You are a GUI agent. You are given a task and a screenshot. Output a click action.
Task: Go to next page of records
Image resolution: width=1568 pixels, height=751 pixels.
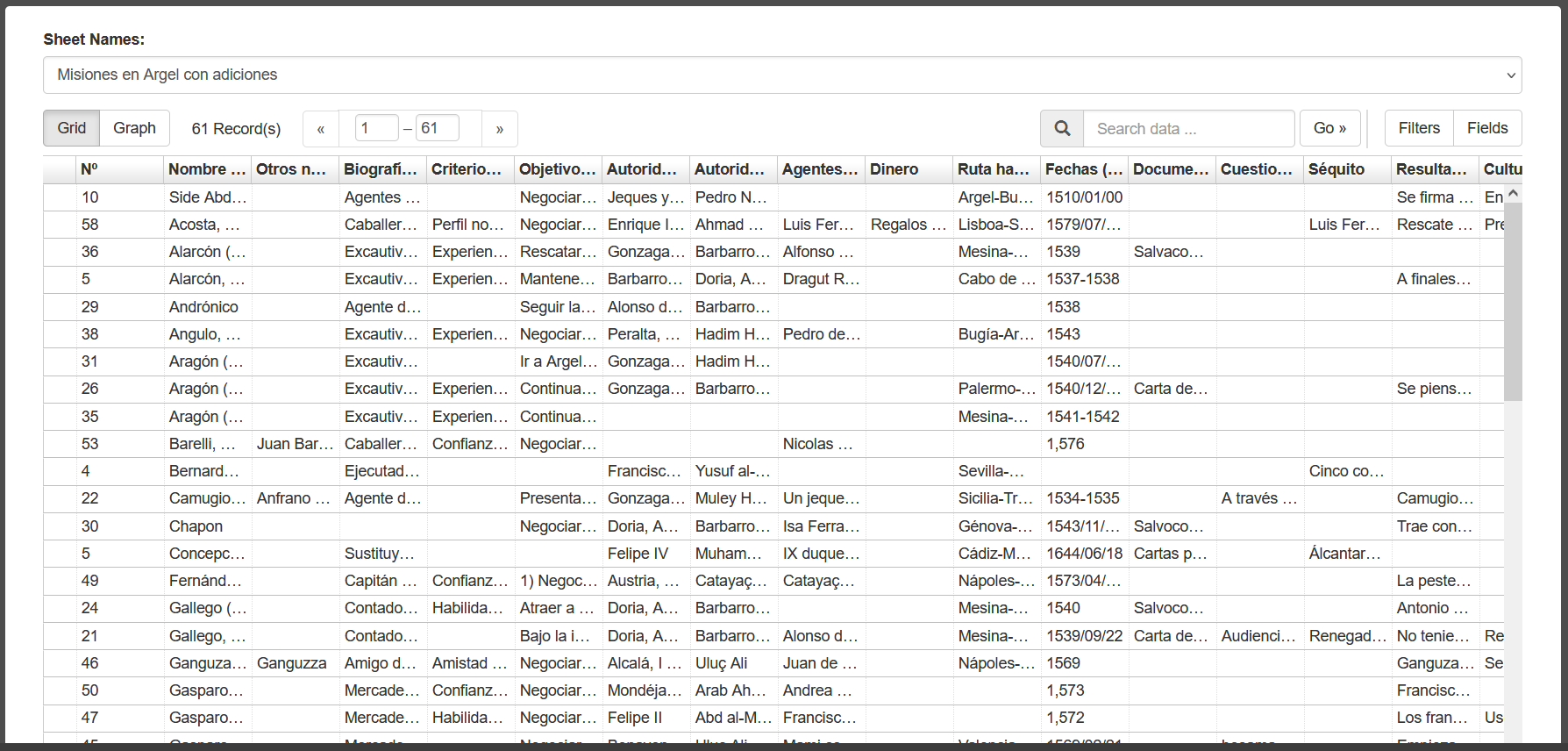[499, 129]
